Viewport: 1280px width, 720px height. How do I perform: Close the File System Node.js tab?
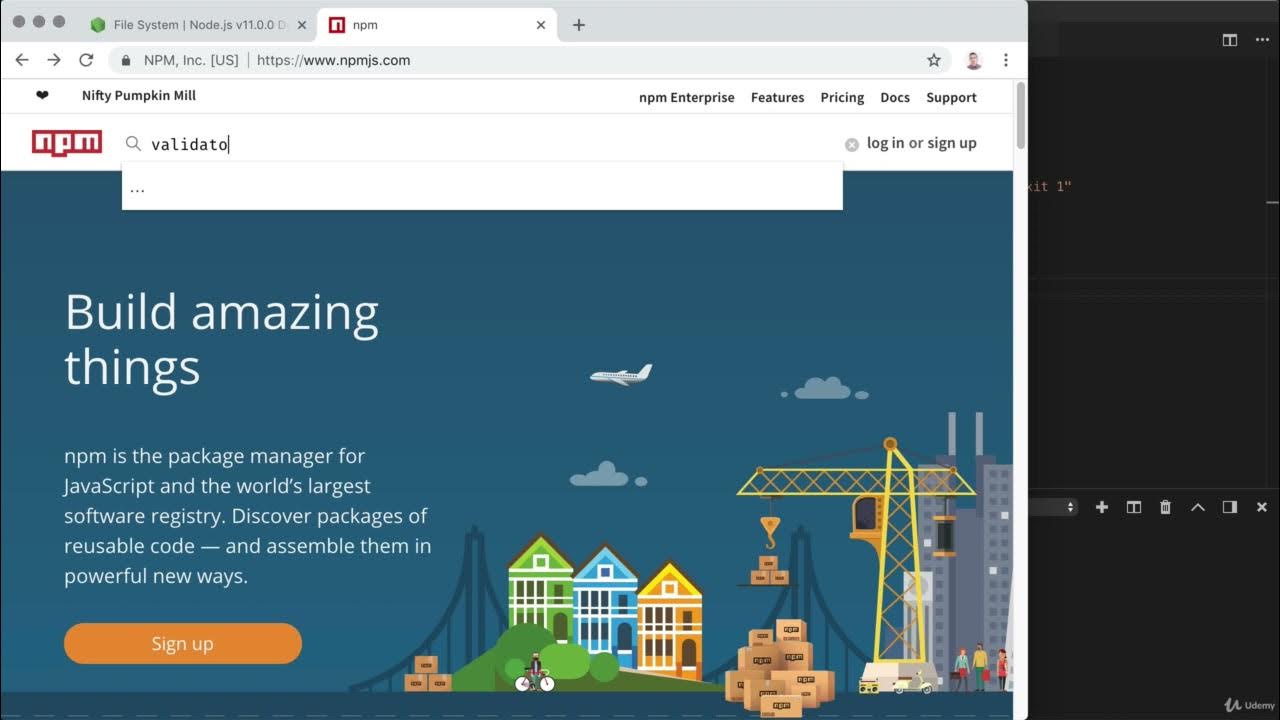(303, 25)
